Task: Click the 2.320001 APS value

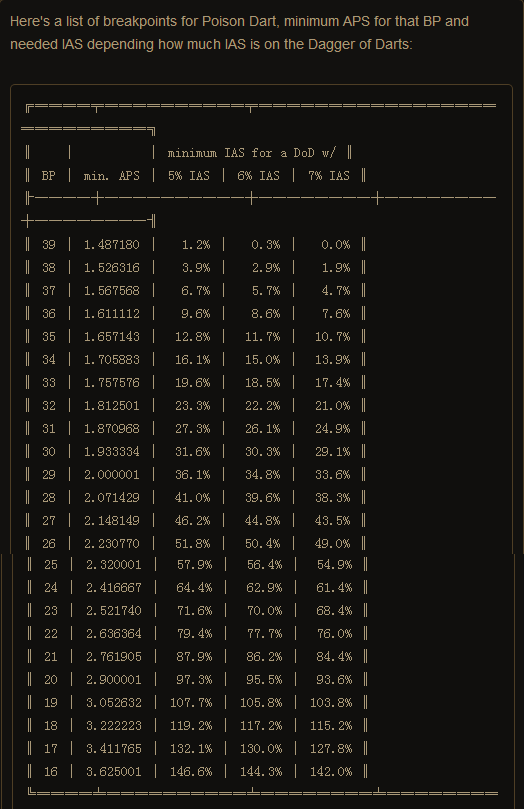Action: (113, 565)
